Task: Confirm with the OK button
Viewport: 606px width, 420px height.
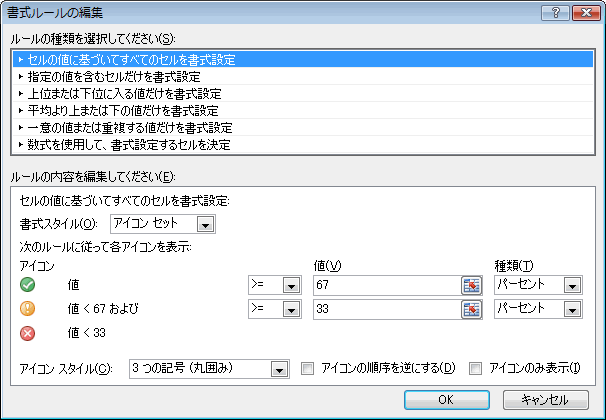Action: (x=447, y=400)
